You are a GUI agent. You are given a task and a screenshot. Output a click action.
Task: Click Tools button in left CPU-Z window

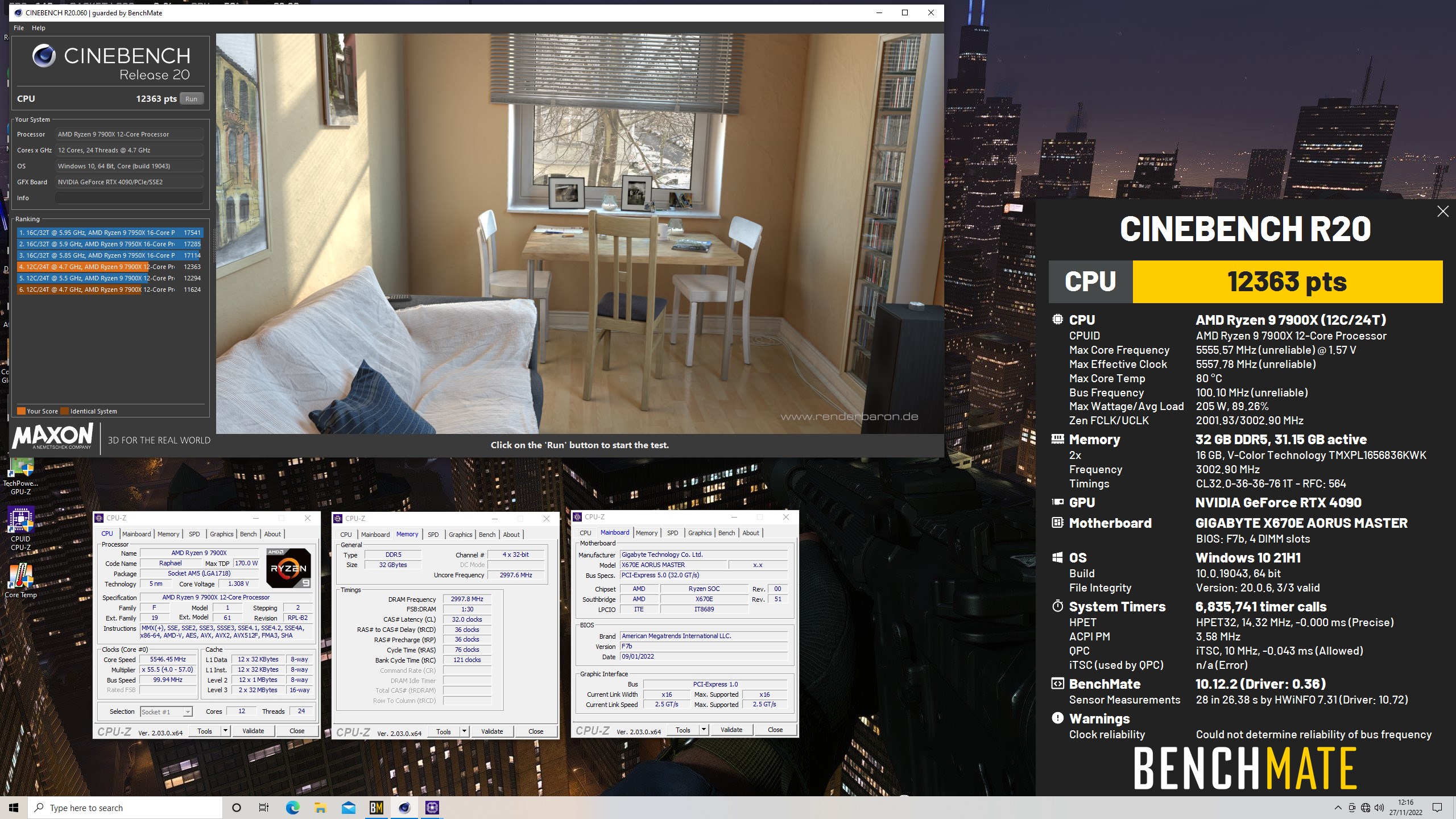pos(205,731)
